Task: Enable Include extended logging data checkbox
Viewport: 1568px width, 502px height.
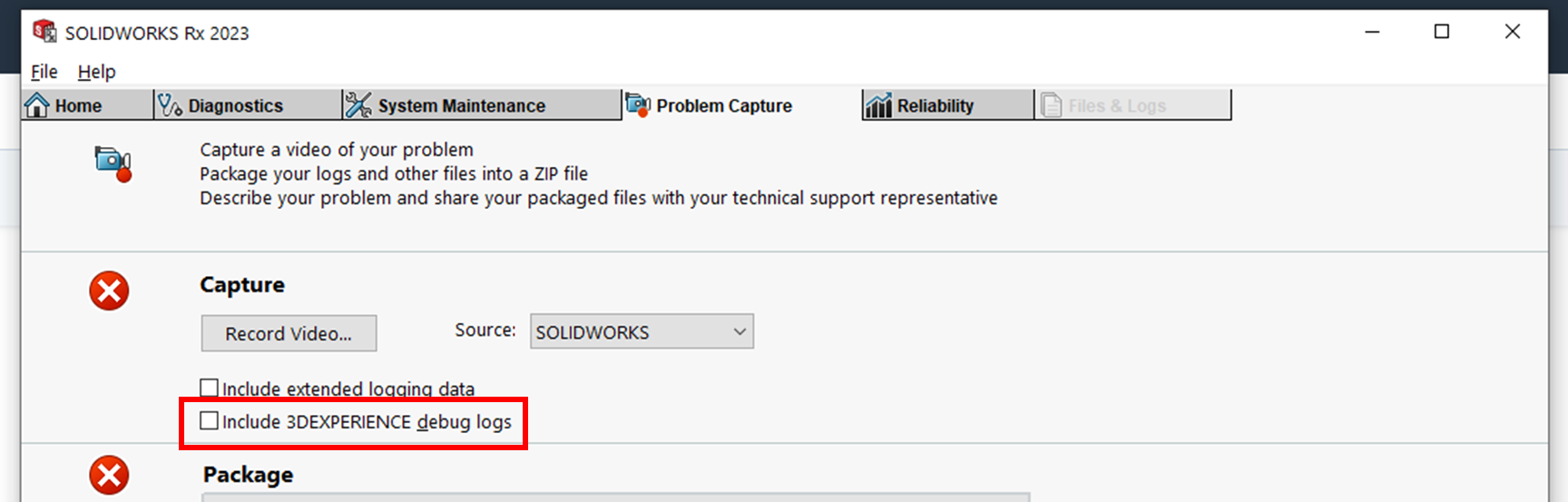Action: [210, 388]
